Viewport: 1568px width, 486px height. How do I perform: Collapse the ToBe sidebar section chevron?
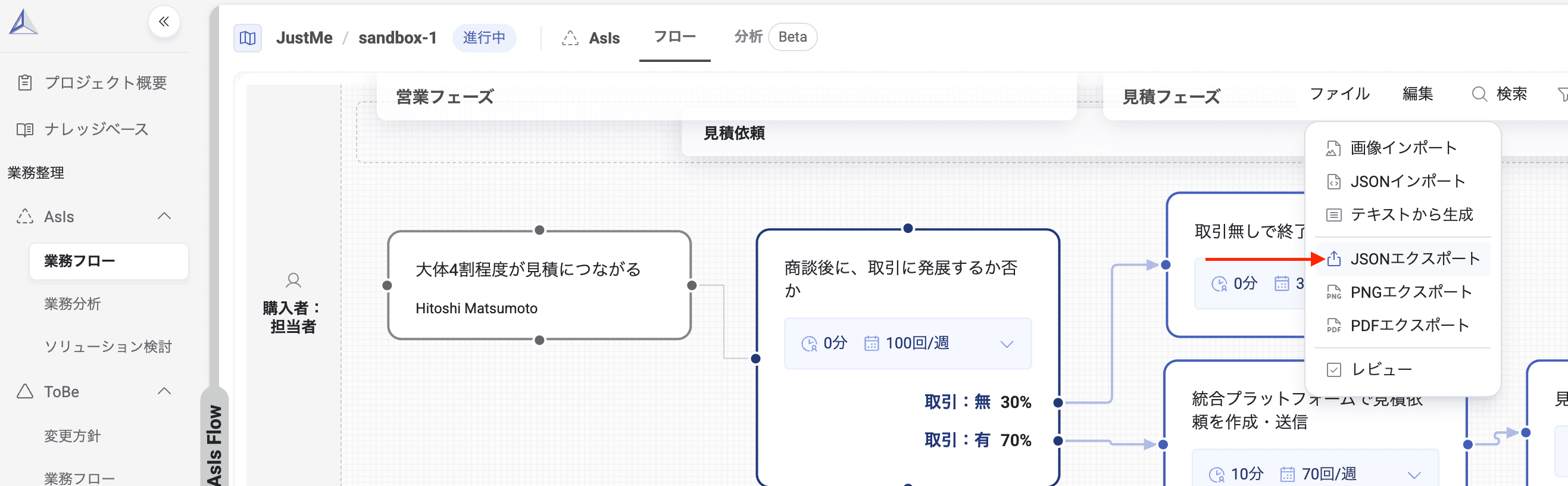click(164, 391)
